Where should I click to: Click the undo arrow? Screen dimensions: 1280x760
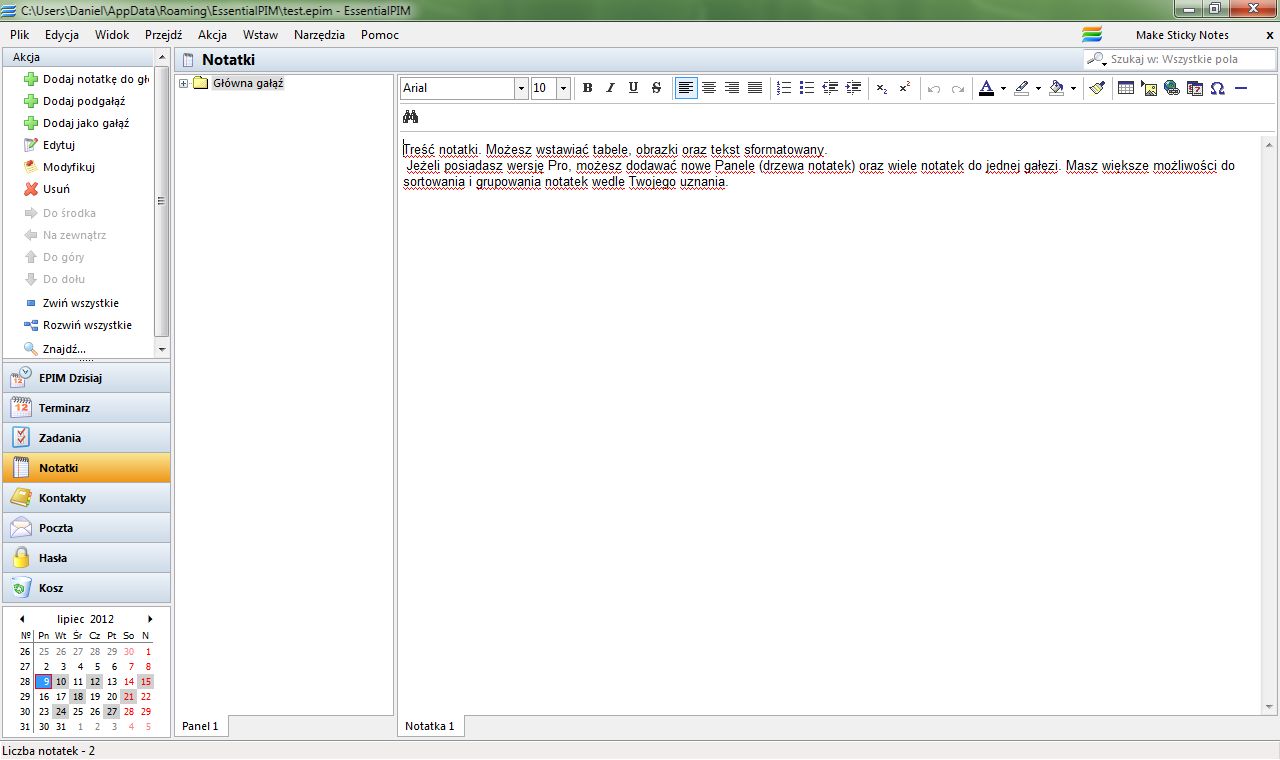[934, 88]
